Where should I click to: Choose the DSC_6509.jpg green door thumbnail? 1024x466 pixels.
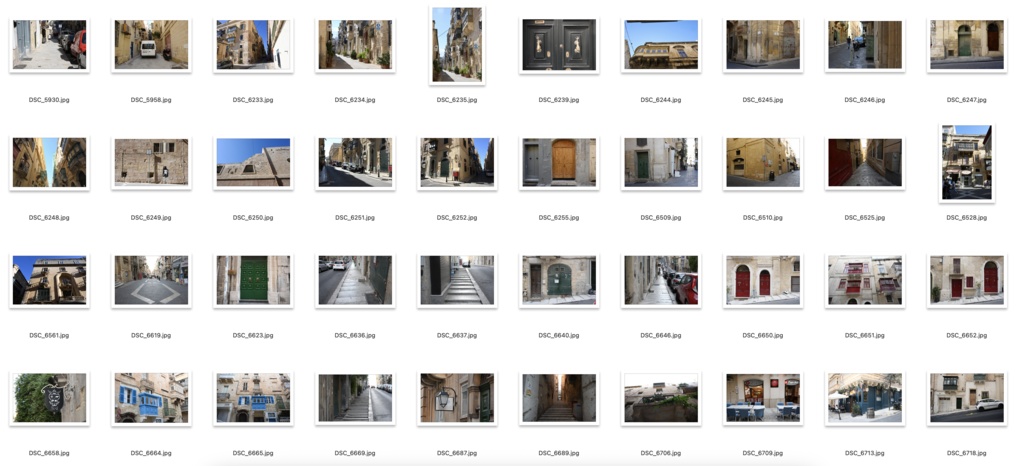[x=661, y=163]
